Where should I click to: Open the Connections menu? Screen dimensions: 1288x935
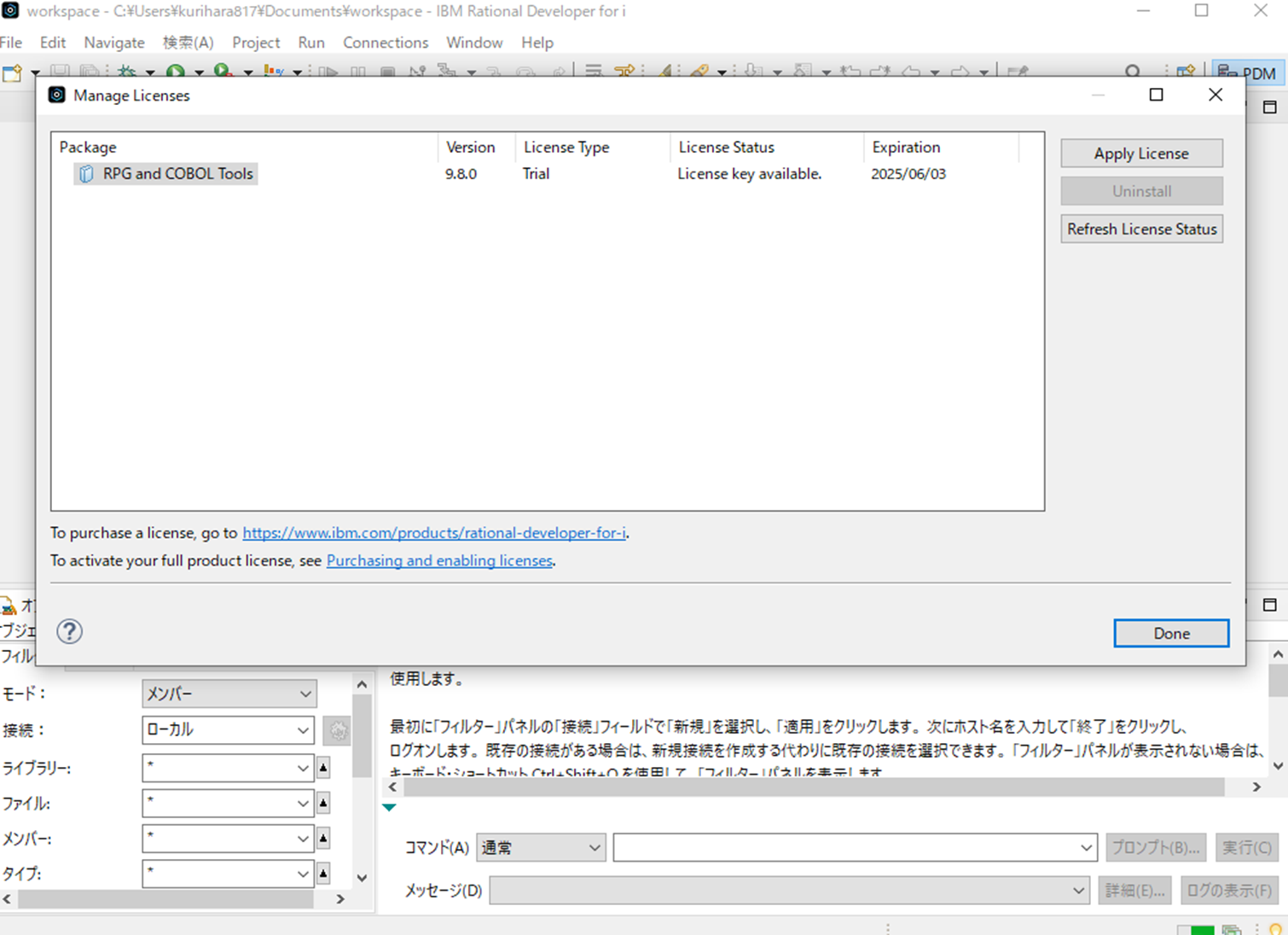(386, 42)
